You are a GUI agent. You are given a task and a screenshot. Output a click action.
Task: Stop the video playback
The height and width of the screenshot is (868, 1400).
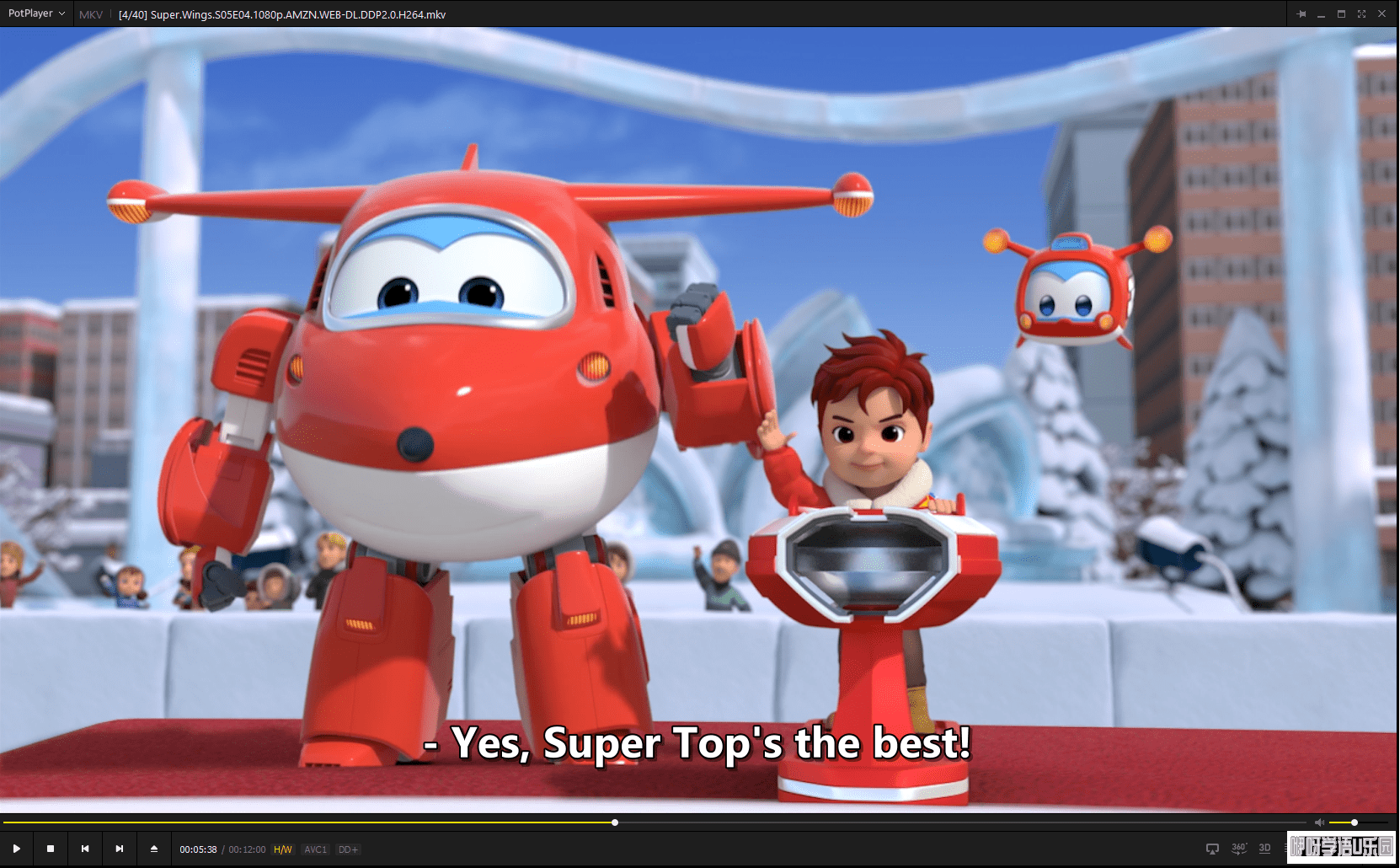pos(51,849)
